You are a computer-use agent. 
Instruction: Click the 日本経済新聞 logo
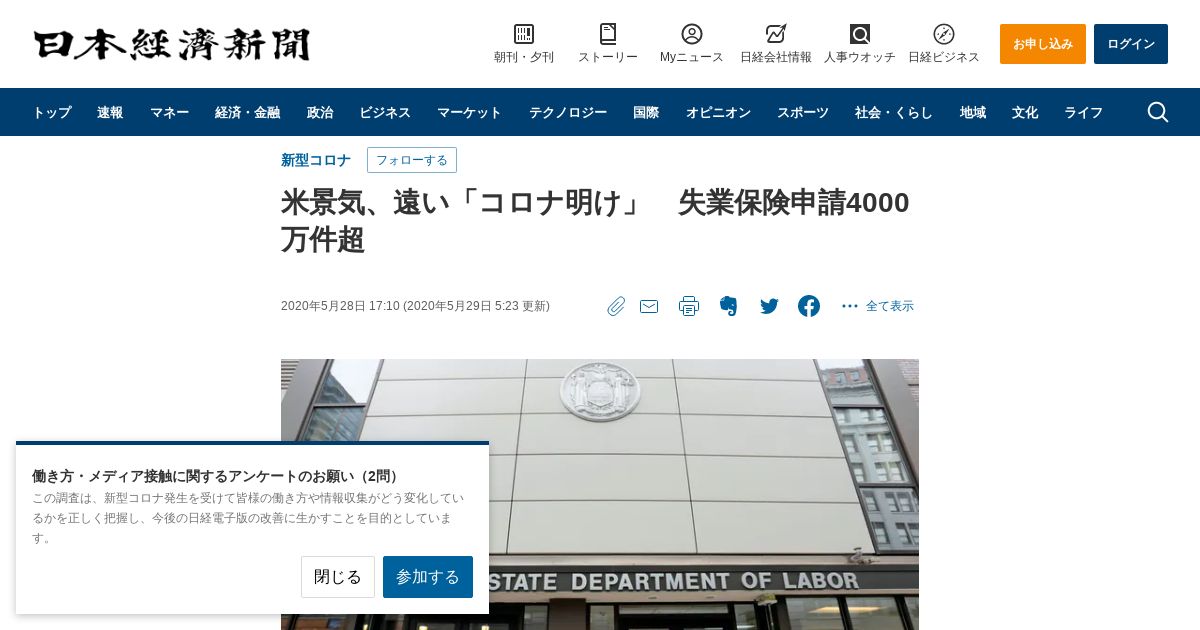pyautogui.click(x=172, y=44)
